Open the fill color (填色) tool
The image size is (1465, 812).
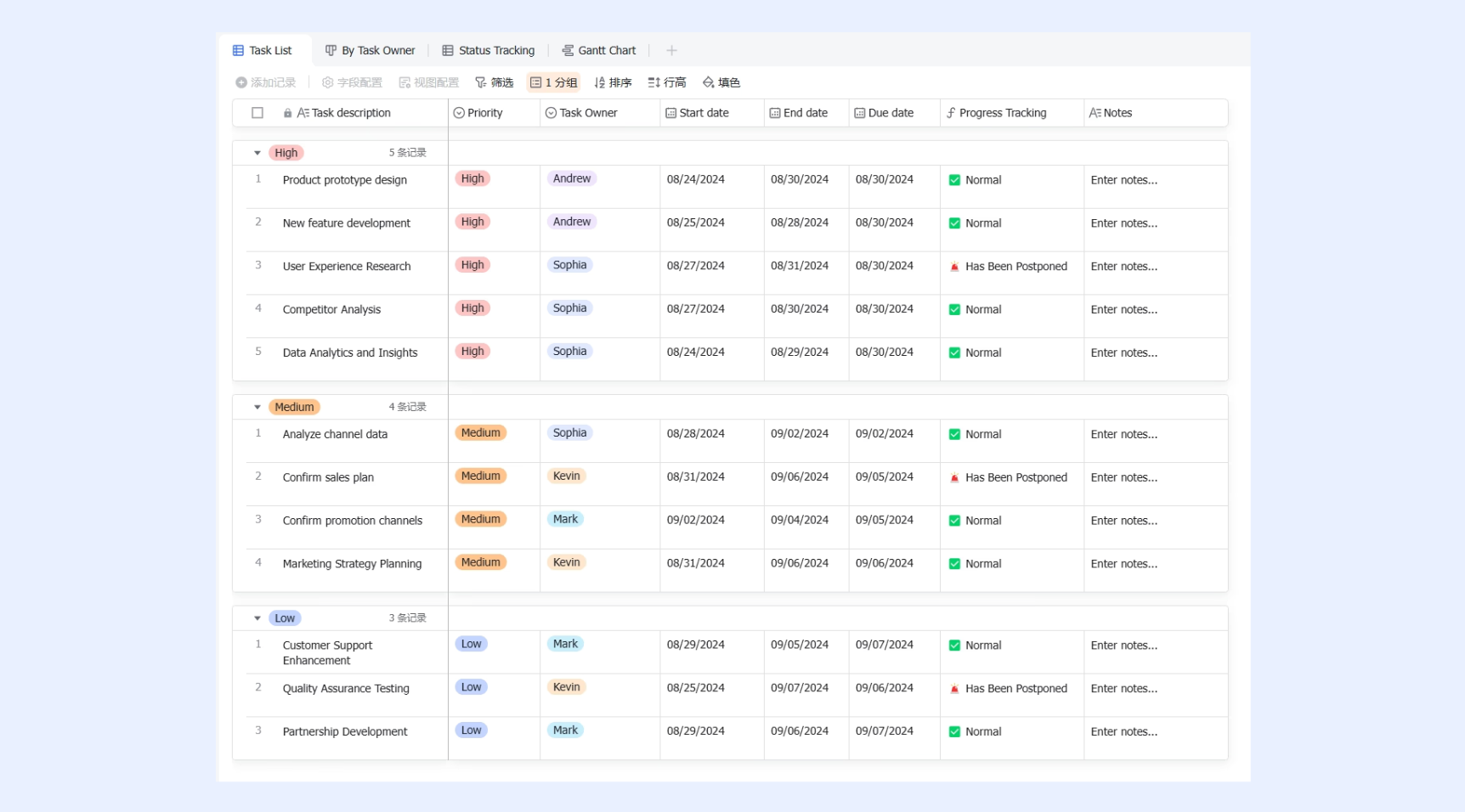(x=721, y=82)
